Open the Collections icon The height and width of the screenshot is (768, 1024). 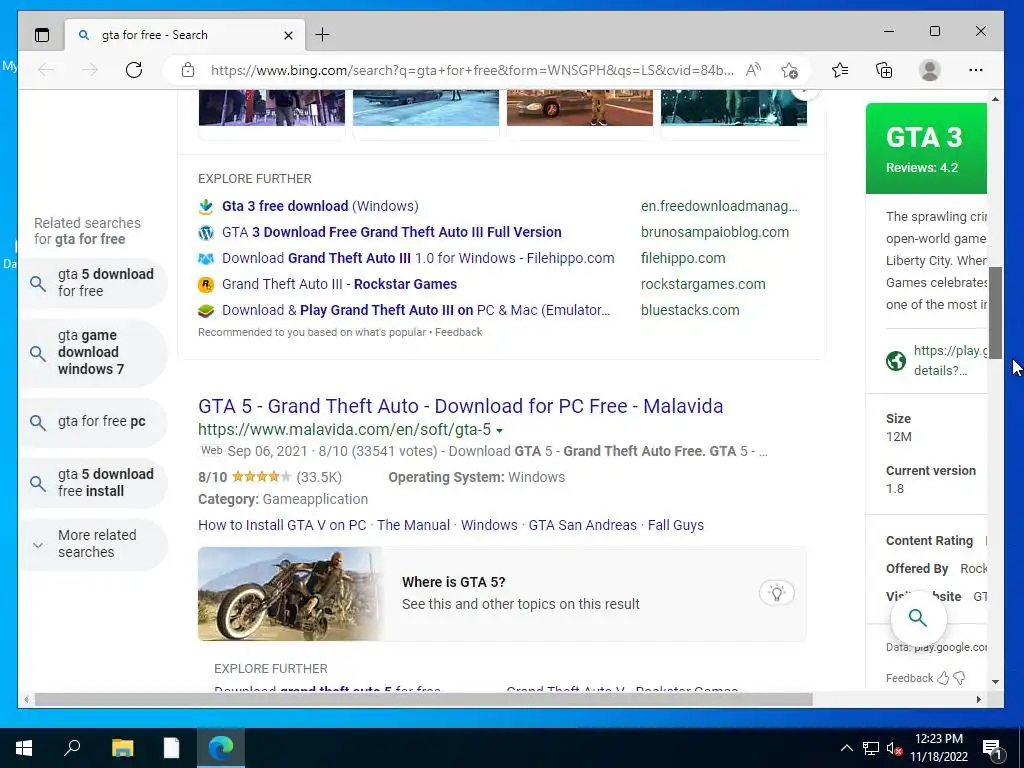(x=884, y=70)
